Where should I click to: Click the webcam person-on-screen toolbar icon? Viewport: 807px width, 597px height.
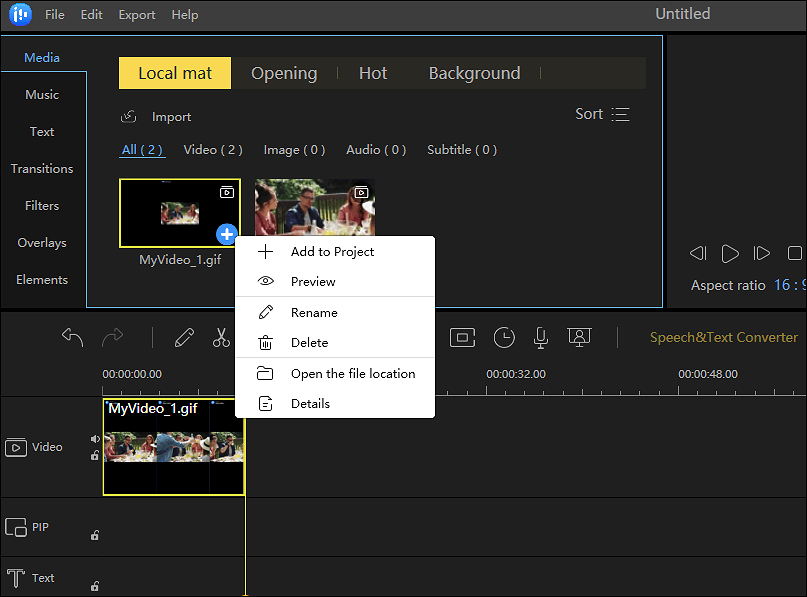tap(579, 338)
